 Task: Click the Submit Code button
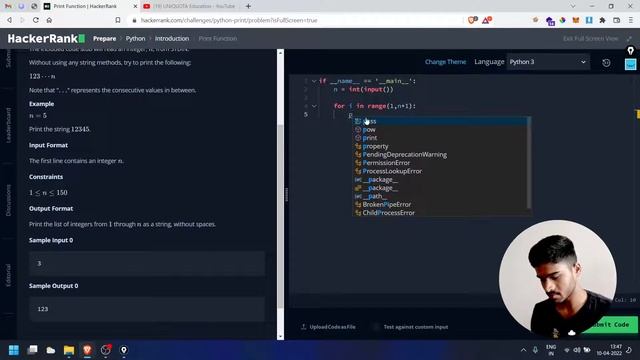pos(610,325)
